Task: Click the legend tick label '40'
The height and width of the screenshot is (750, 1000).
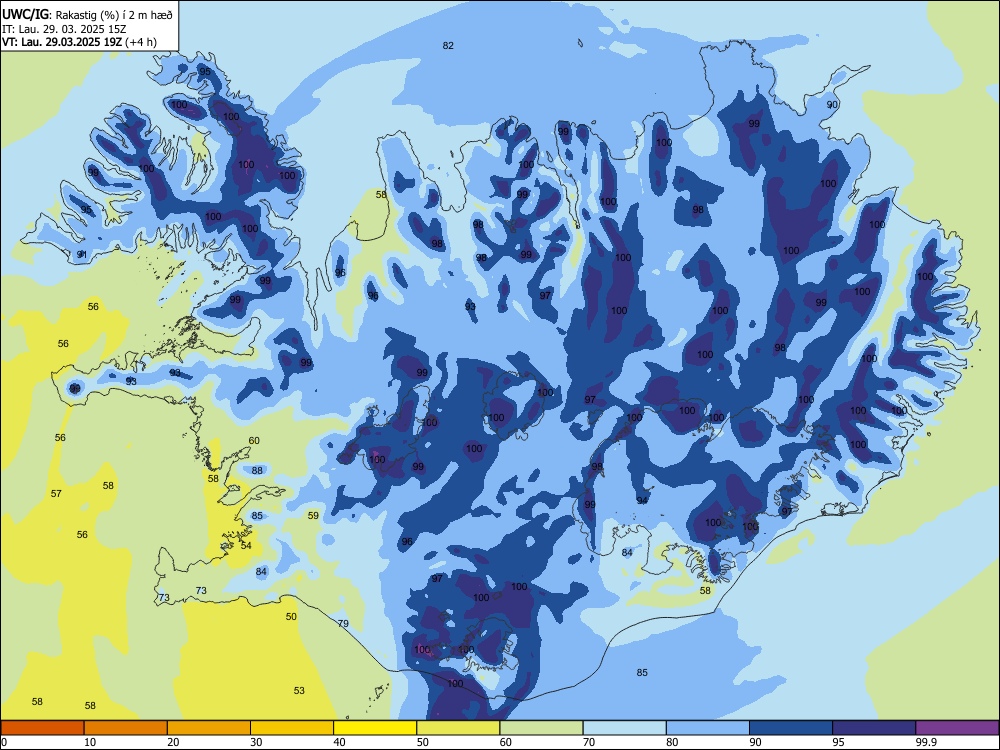Action: (x=339, y=742)
